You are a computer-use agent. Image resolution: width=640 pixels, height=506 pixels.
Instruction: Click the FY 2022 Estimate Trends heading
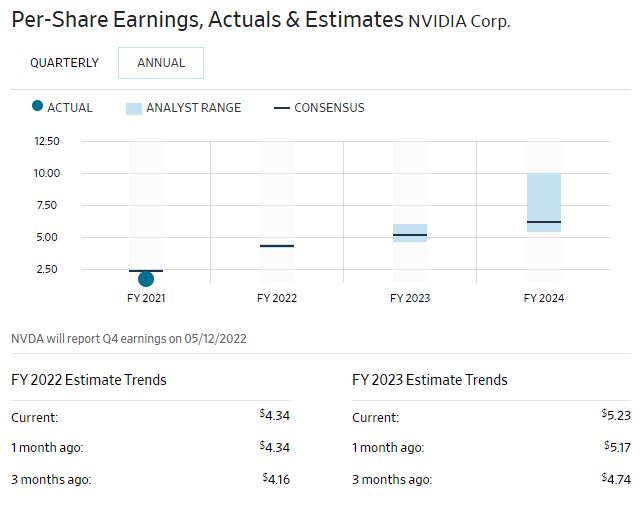[89, 380]
